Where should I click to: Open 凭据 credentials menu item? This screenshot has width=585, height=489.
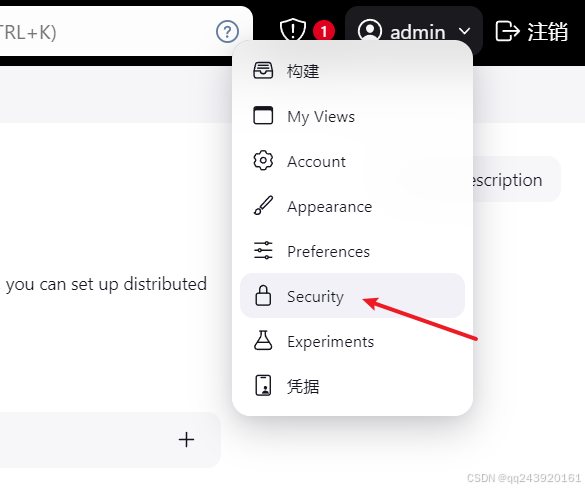[352, 386]
